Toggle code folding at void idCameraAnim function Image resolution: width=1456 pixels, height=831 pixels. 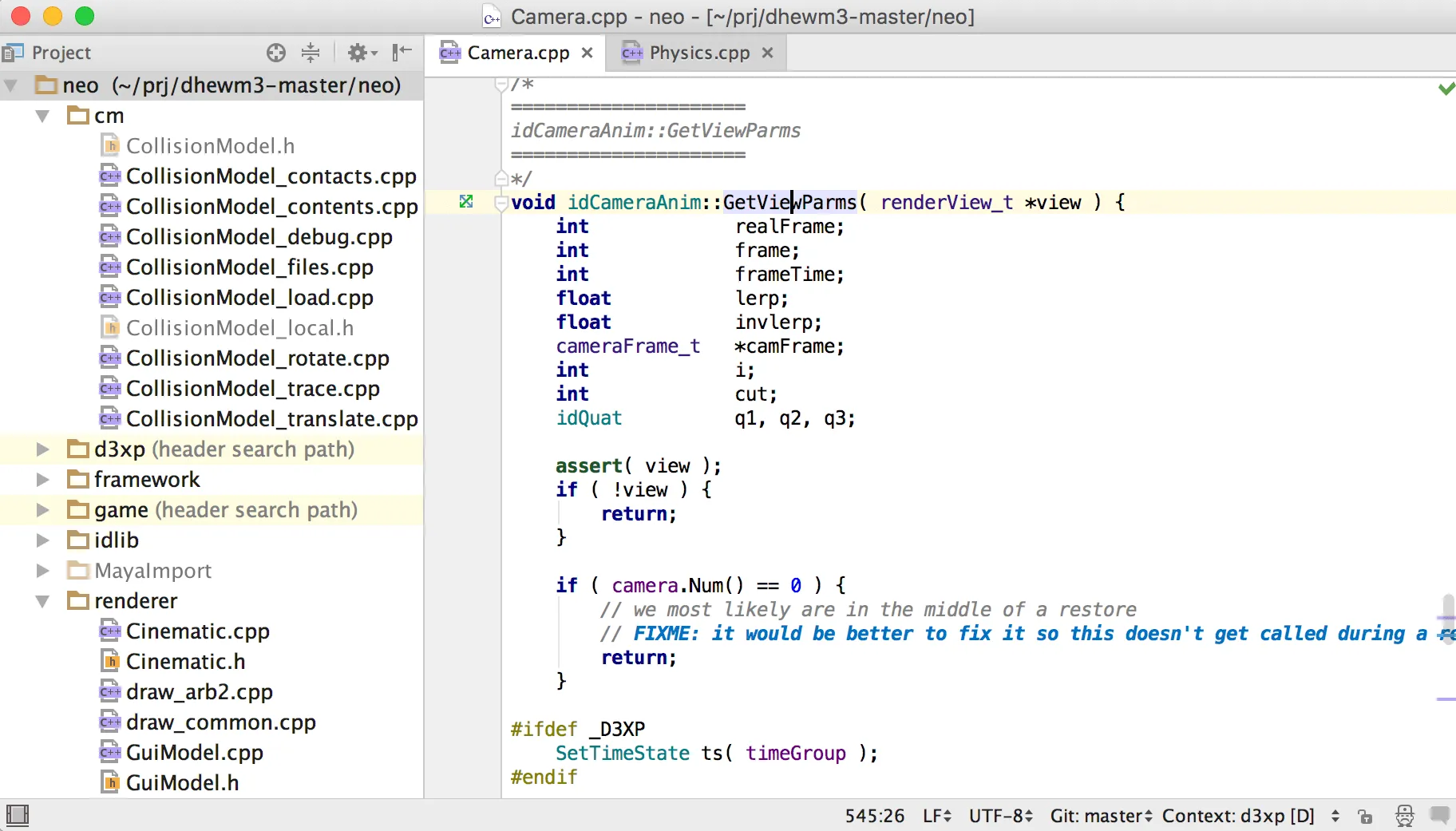click(x=501, y=203)
